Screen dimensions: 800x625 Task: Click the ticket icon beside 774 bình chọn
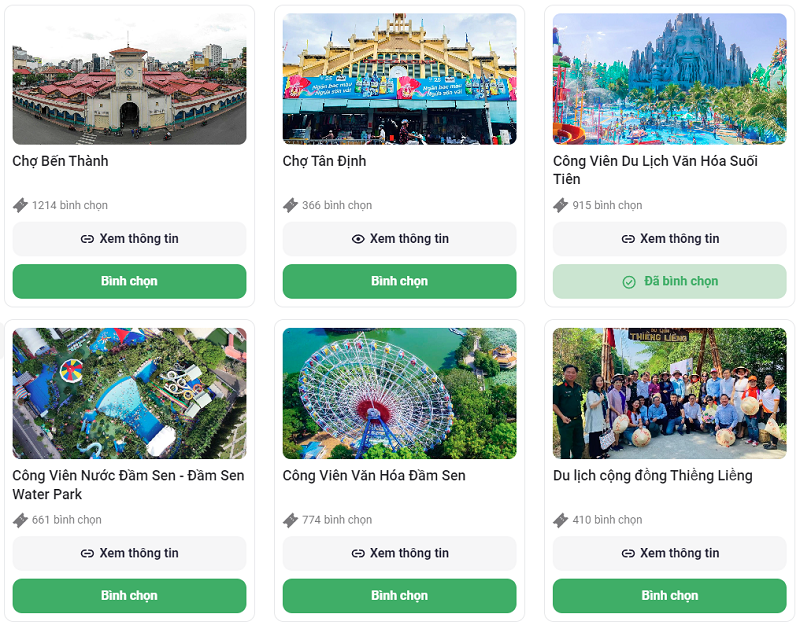pos(290,520)
